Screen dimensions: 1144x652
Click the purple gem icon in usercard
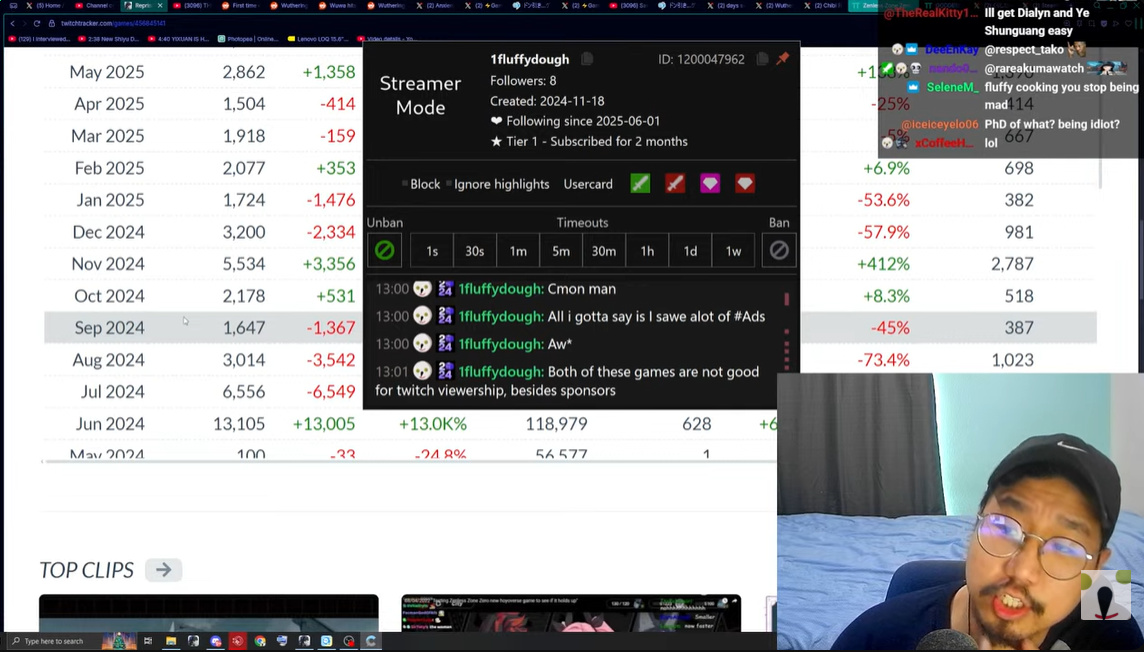click(710, 184)
